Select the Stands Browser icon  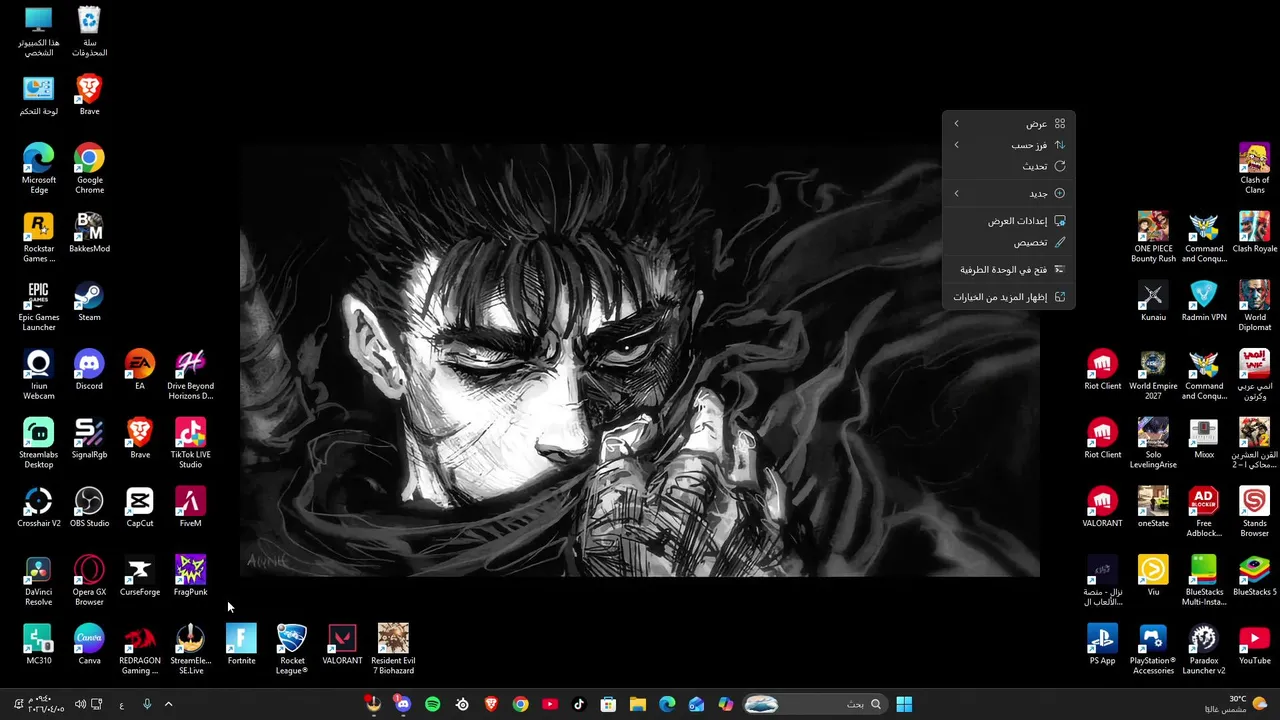[1254, 512]
